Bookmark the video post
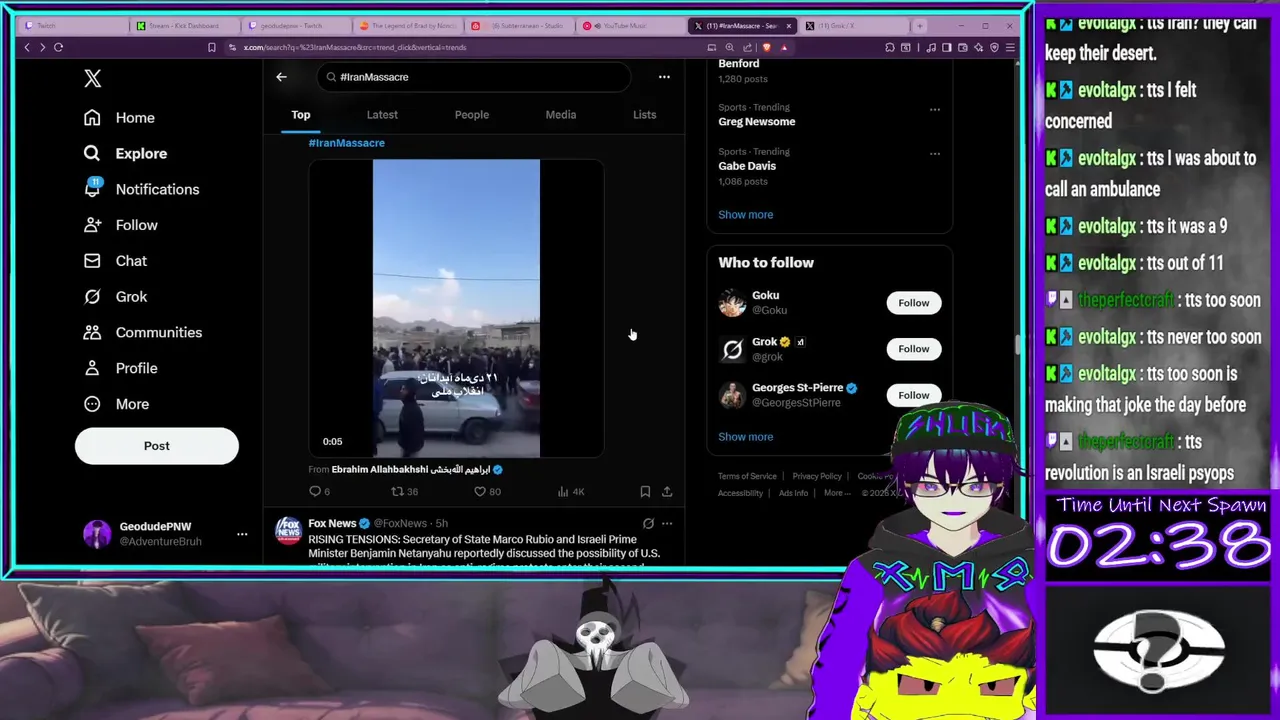This screenshot has height=720, width=1280. click(x=645, y=491)
